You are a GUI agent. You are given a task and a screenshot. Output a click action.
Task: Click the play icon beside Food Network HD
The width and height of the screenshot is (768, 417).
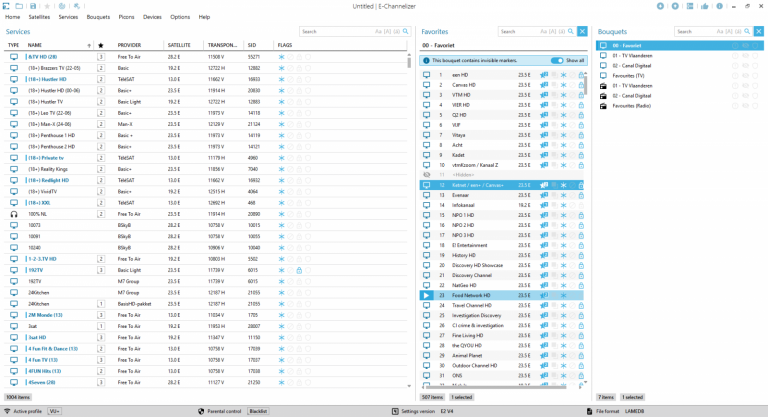pyautogui.click(x=427, y=296)
